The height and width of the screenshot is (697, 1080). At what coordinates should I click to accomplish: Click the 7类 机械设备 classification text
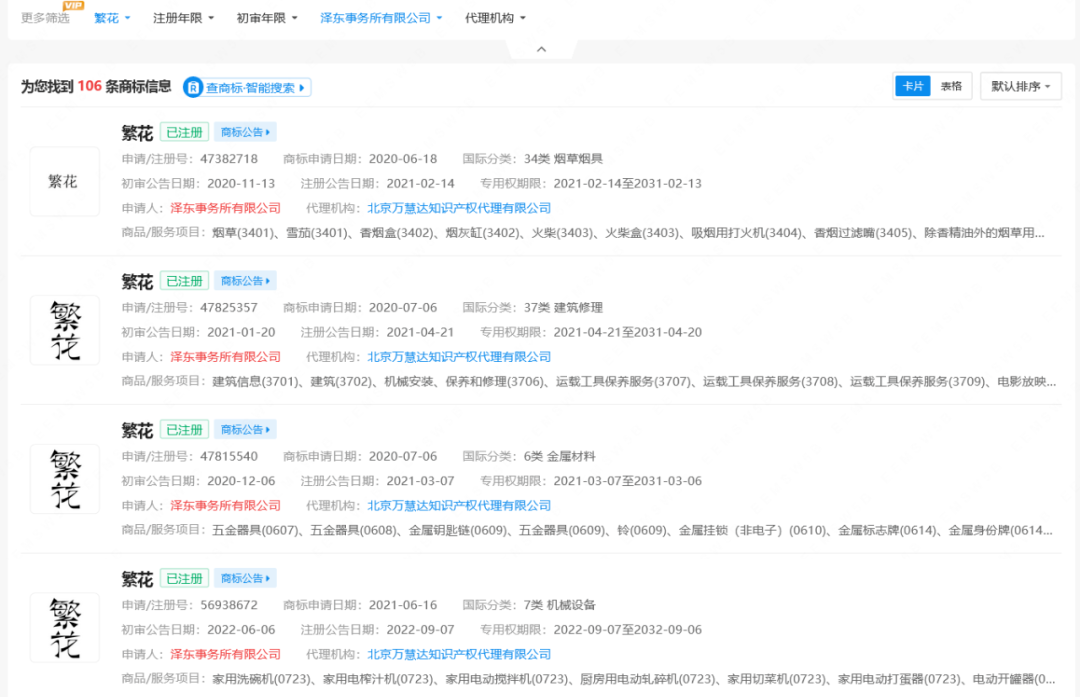(559, 605)
